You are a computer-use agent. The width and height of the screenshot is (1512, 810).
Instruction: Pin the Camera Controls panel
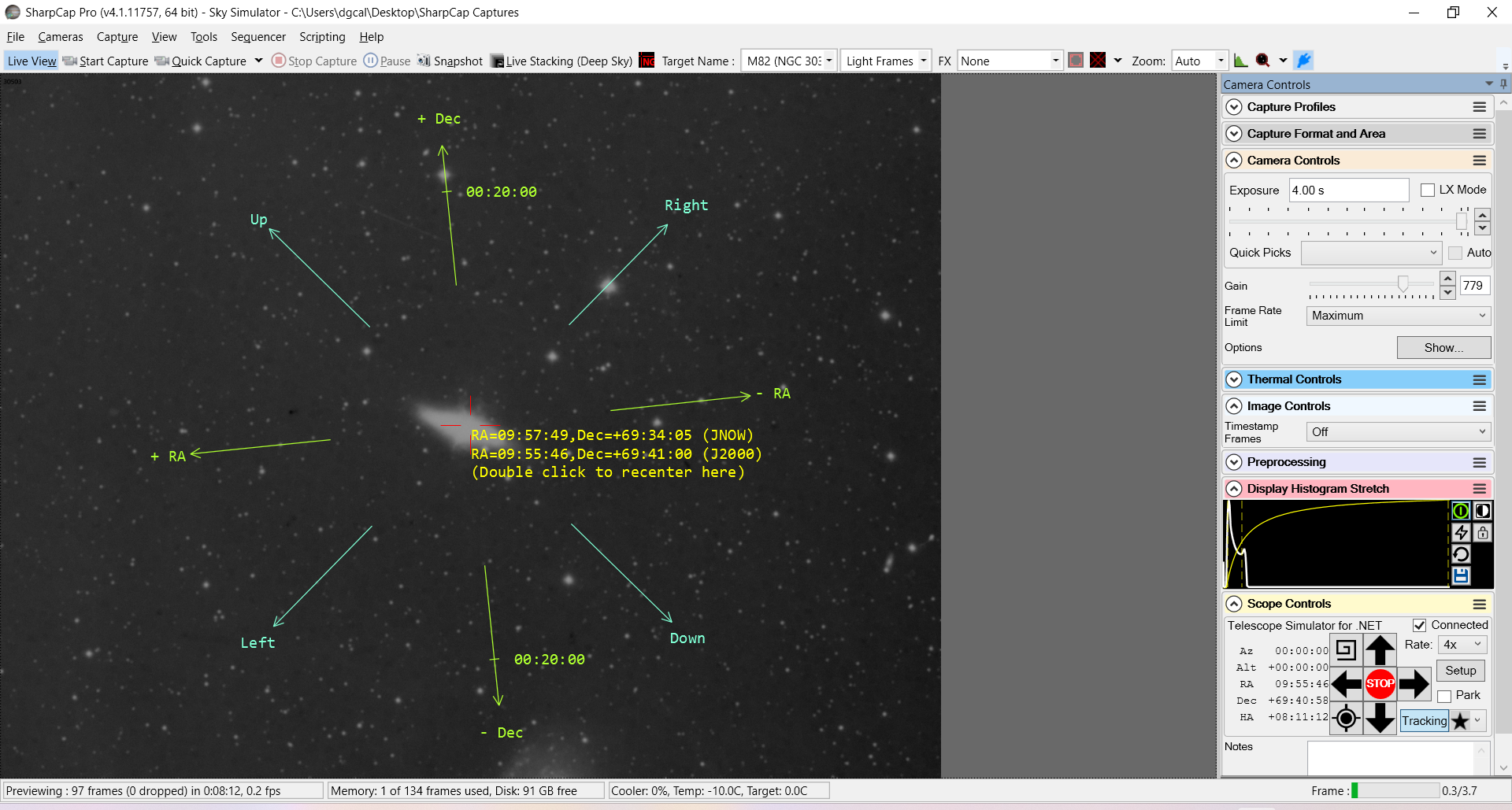[x=1503, y=83]
